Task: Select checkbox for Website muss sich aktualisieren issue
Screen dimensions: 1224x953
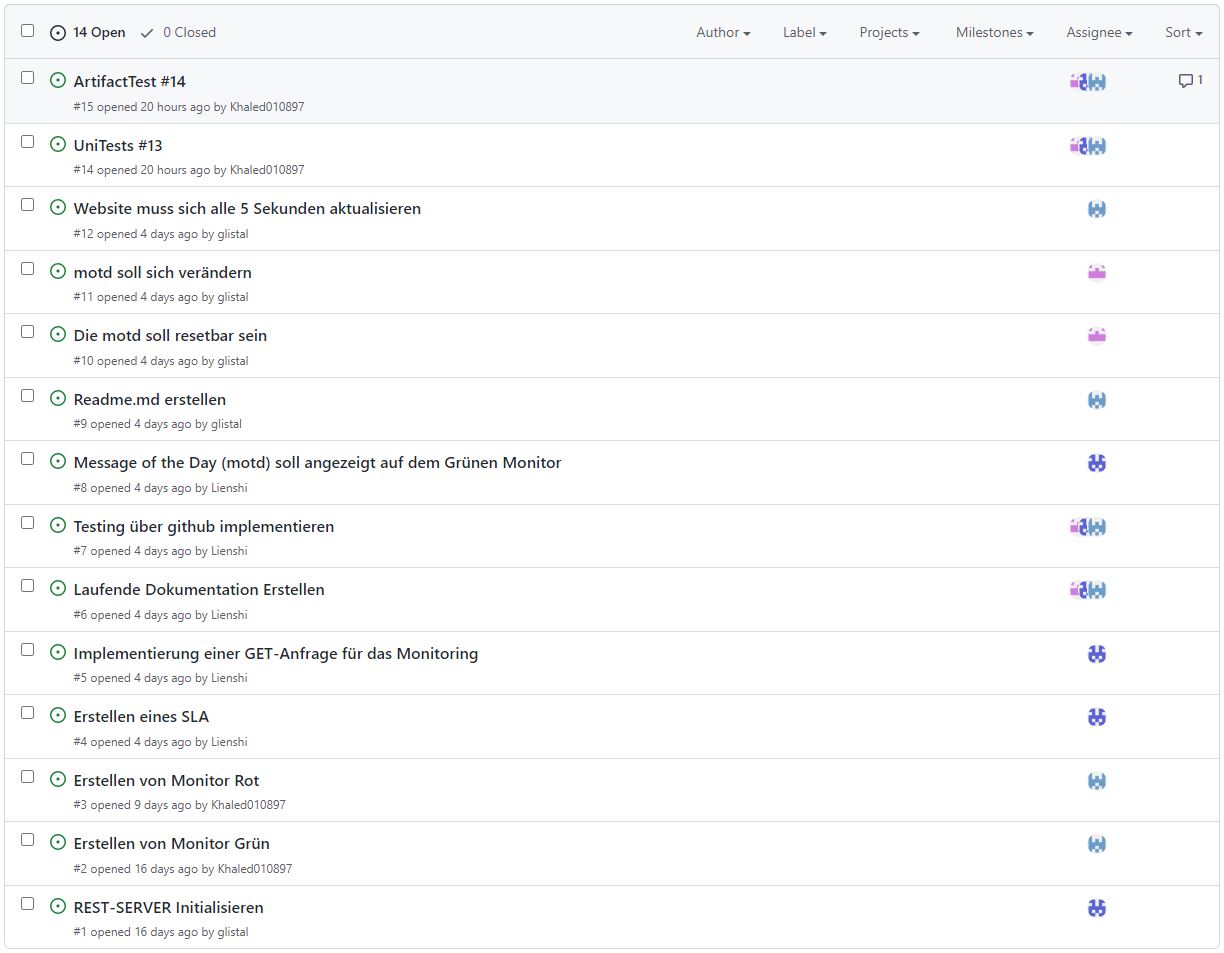Action: (28, 204)
